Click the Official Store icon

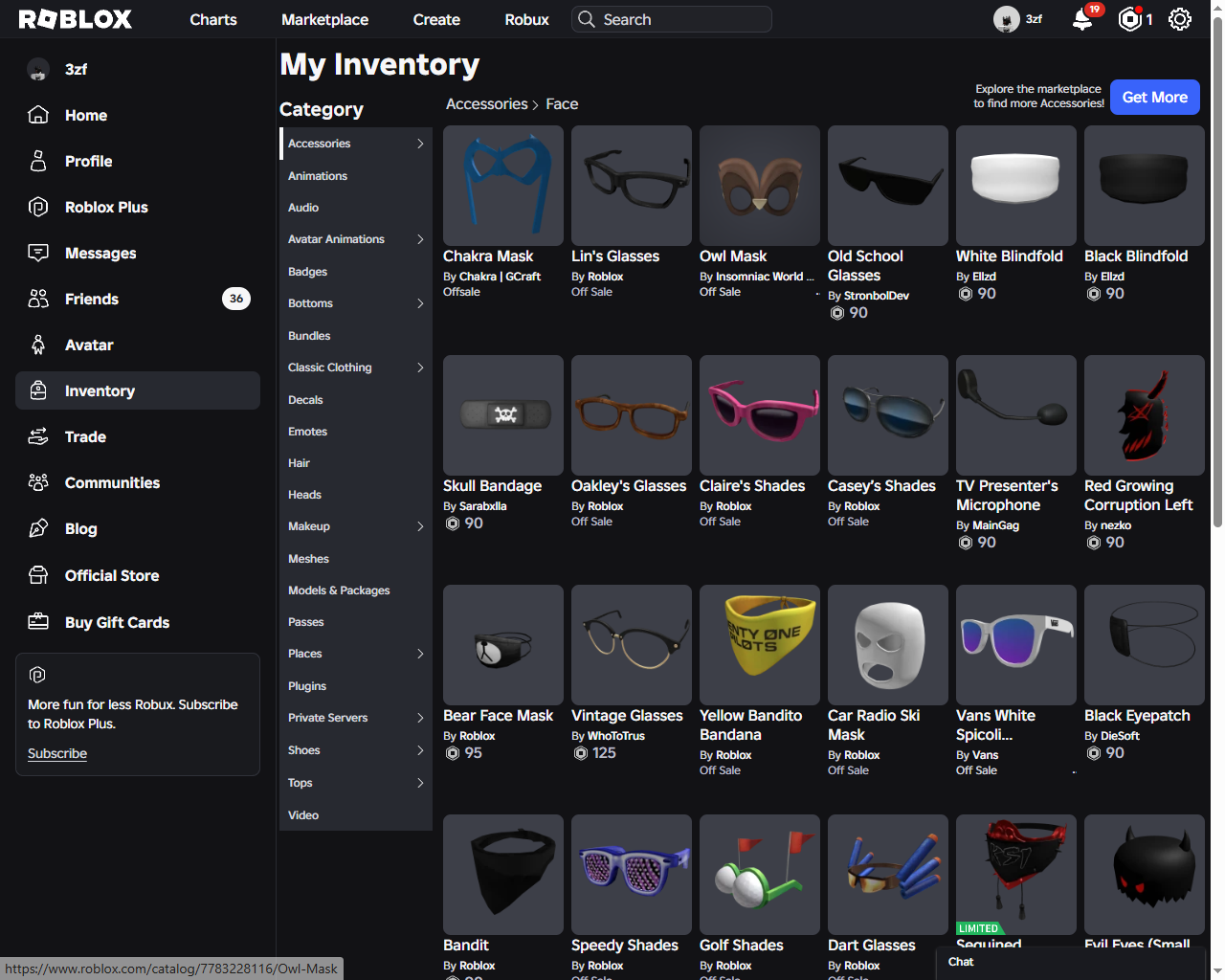pyautogui.click(x=38, y=575)
